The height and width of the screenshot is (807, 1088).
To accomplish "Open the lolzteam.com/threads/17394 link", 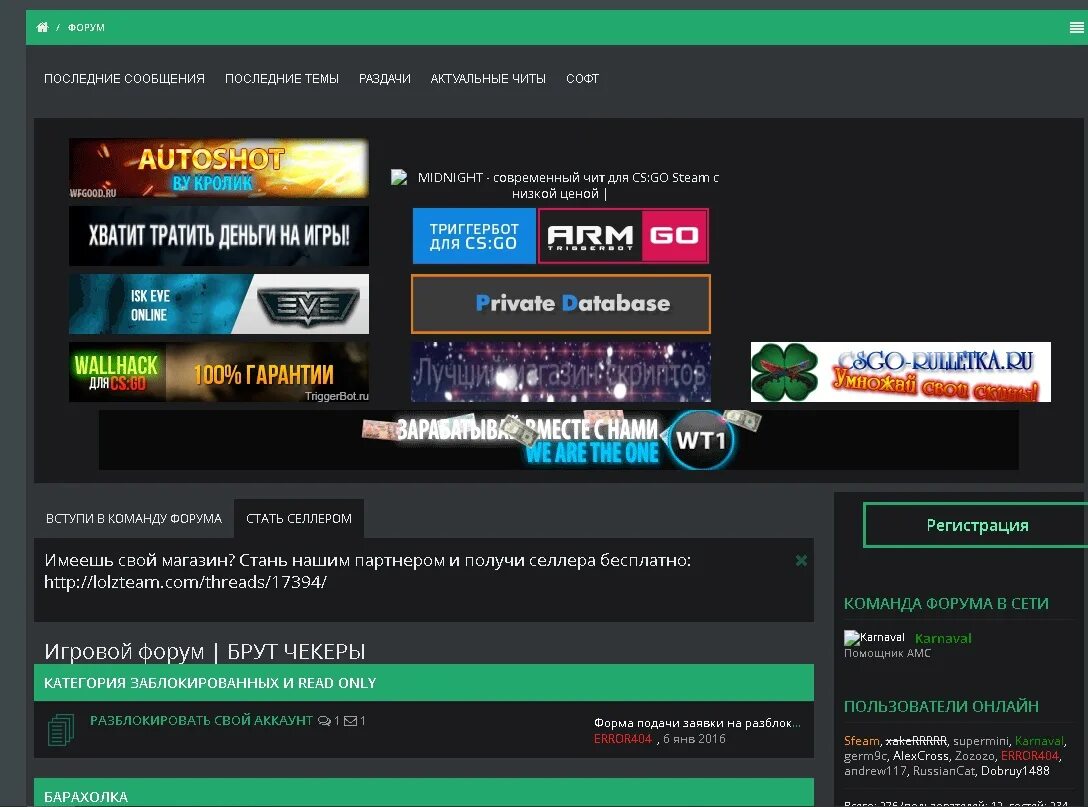I will click(185, 581).
